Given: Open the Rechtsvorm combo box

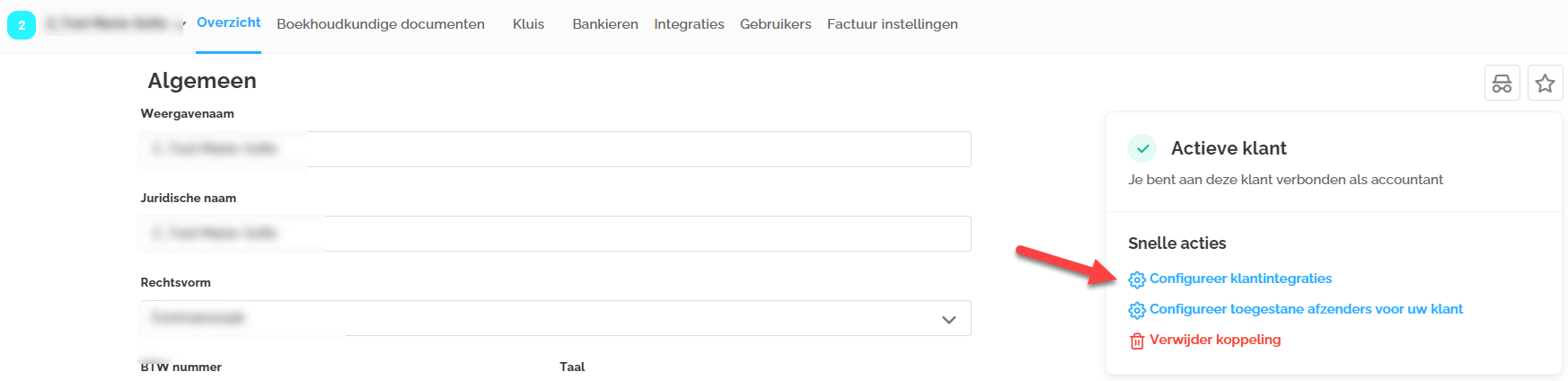Looking at the screenshot, I should (x=555, y=318).
